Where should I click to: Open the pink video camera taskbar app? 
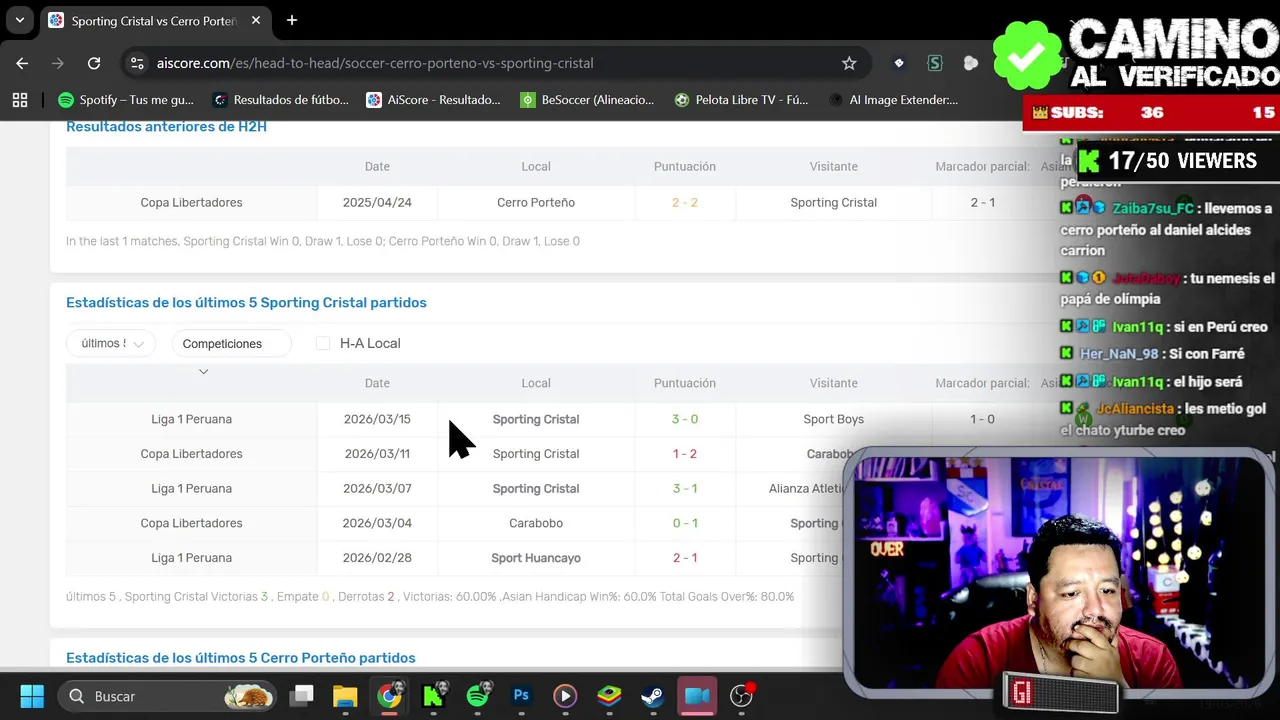(697, 696)
